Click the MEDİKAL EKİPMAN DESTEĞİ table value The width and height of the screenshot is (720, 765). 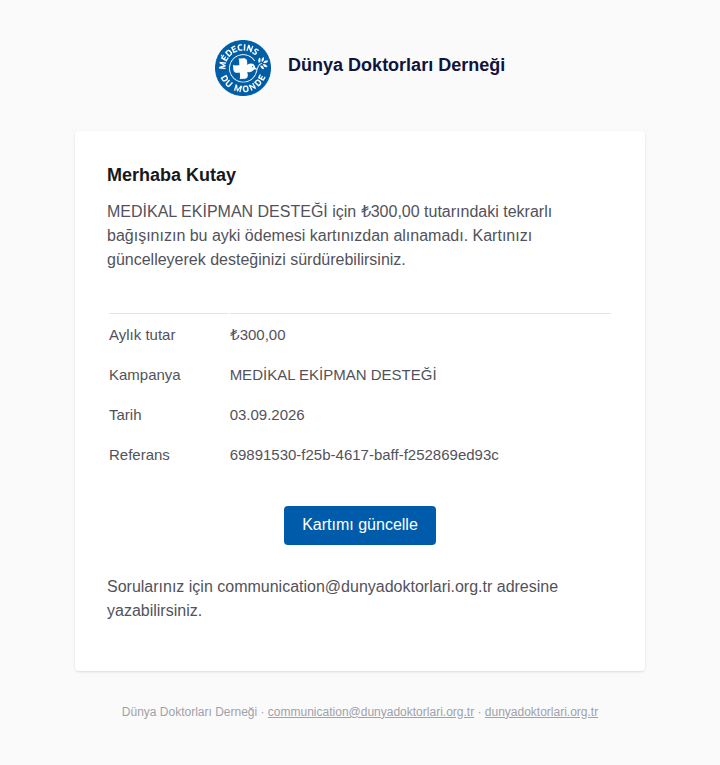[x=333, y=375]
